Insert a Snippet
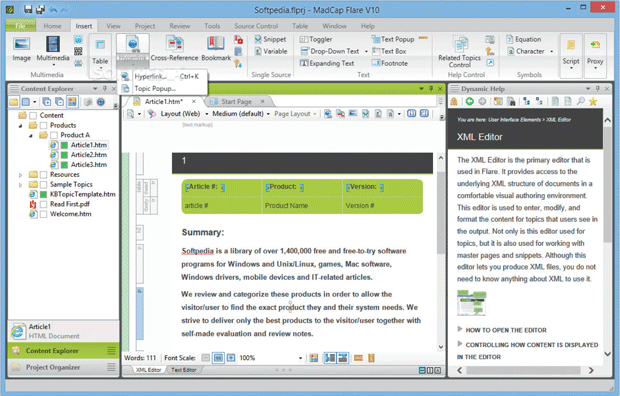620x396 pixels. coord(270,39)
